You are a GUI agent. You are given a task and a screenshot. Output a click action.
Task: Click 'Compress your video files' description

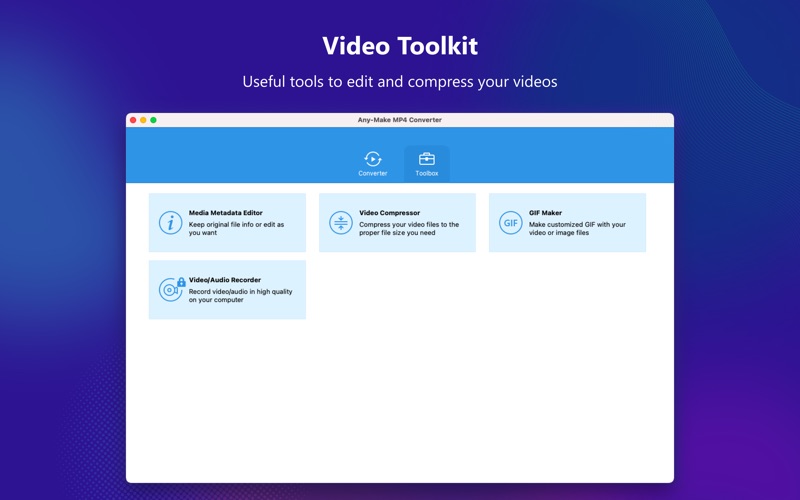pyautogui.click(x=409, y=229)
